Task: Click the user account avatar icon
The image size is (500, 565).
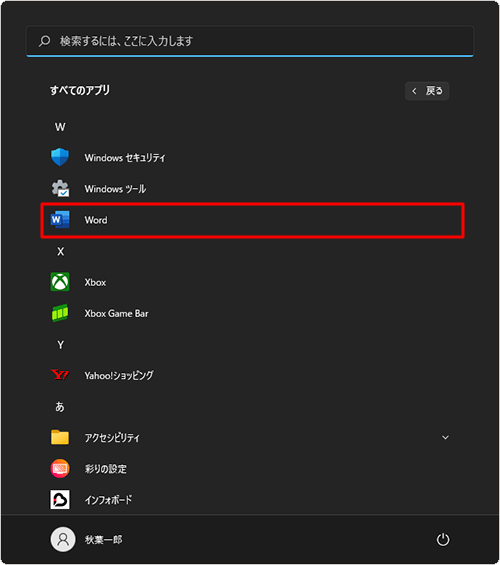Action: tap(63, 539)
